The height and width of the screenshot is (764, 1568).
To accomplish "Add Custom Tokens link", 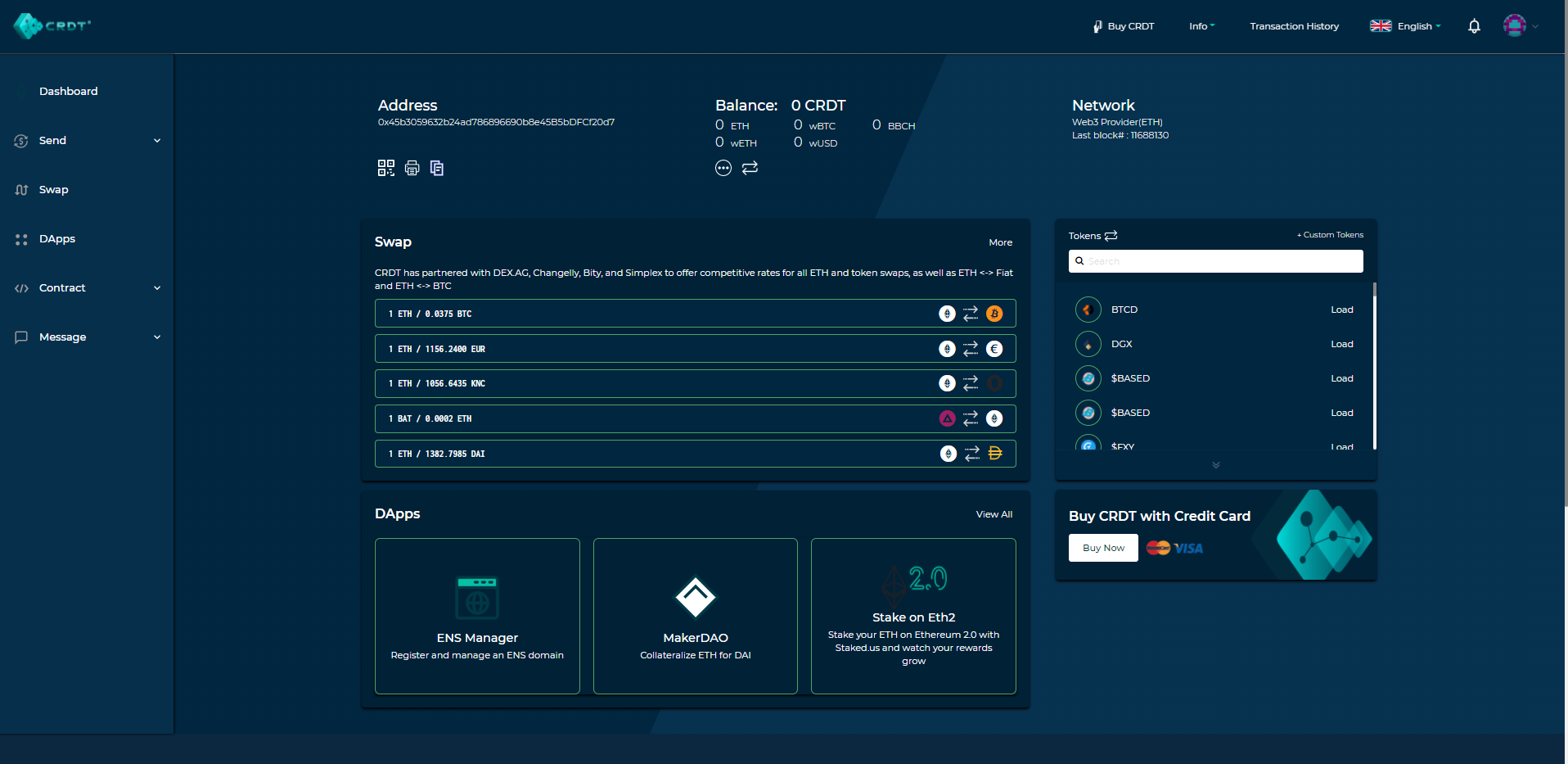I will coord(1330,235).
